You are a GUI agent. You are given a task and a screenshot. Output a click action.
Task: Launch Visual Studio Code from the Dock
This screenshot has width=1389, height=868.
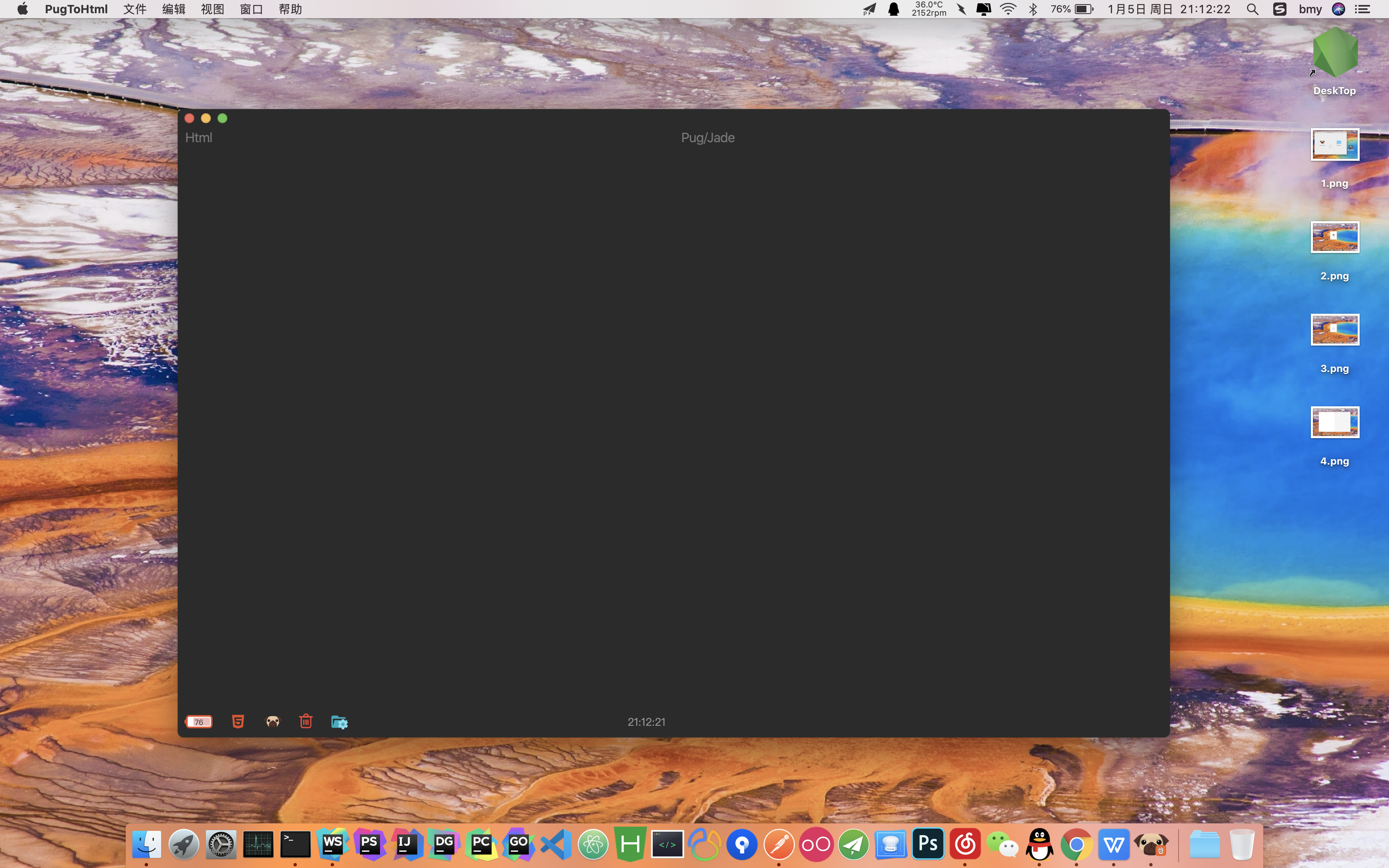[x=556, y=844]
